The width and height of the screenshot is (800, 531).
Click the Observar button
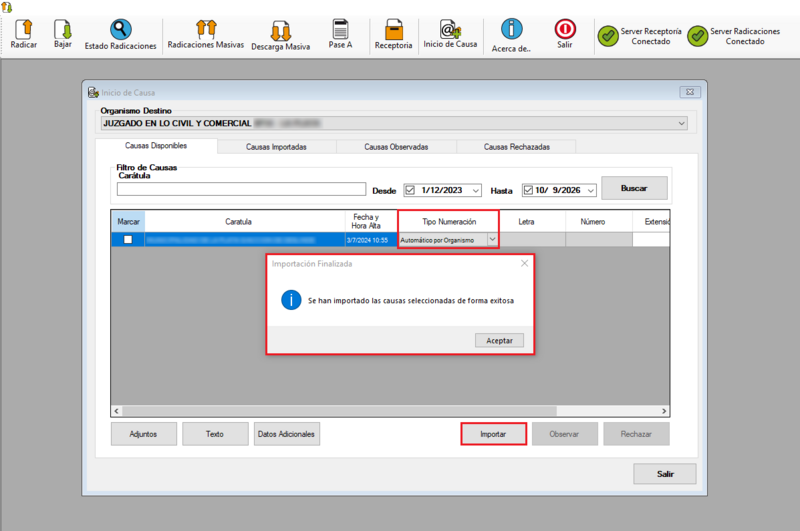pyautogui.click(x=564, y=434)
